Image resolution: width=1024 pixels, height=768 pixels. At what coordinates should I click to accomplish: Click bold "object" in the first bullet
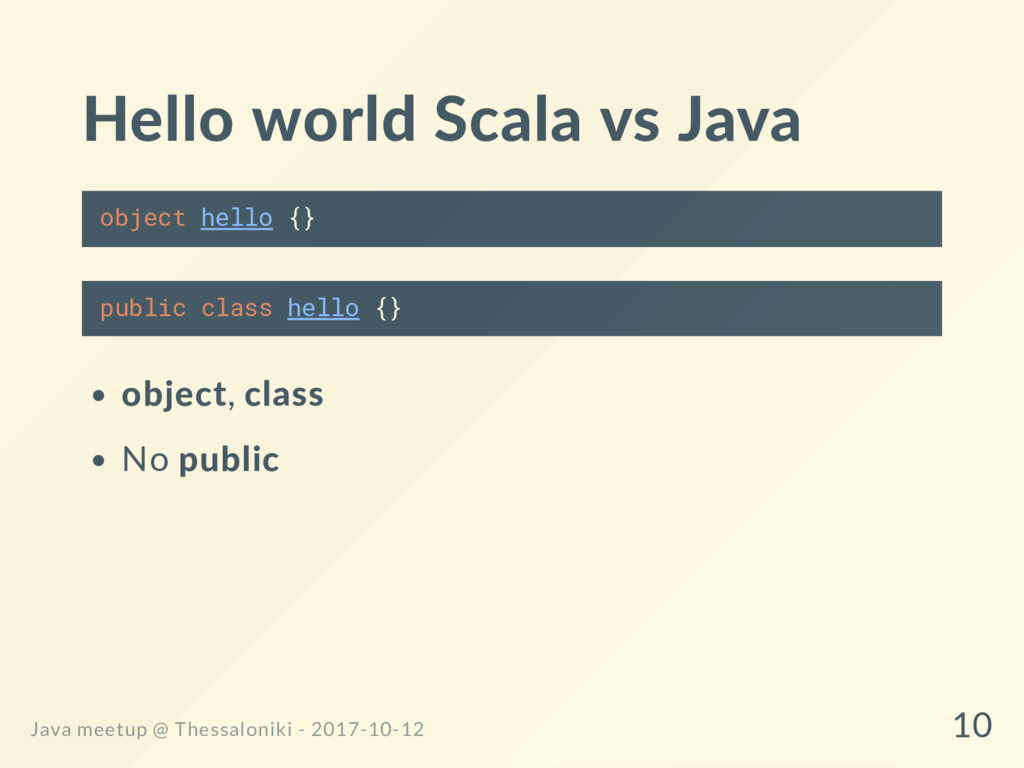pos(173,395)
